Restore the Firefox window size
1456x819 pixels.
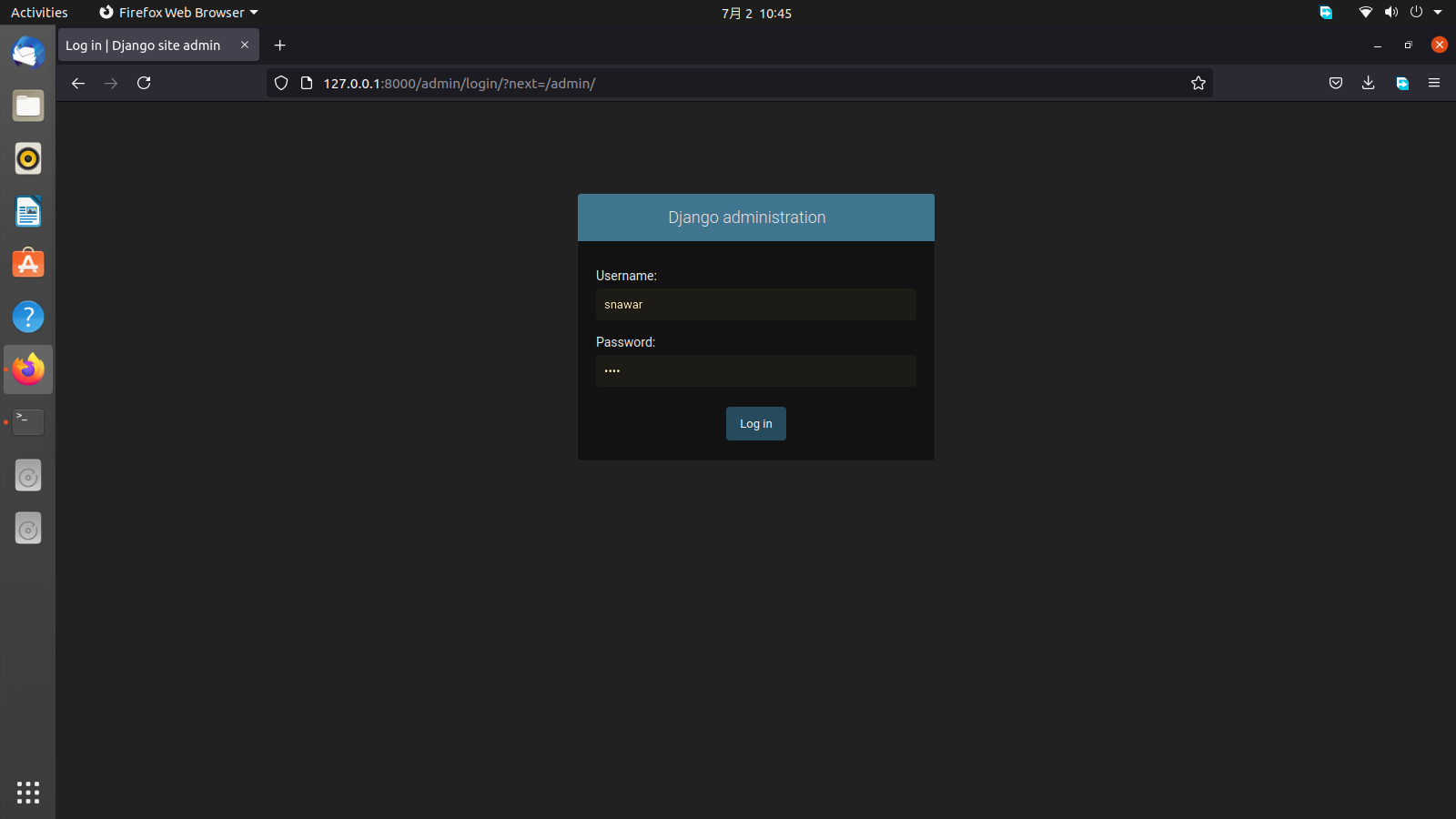coord(1409,45)
